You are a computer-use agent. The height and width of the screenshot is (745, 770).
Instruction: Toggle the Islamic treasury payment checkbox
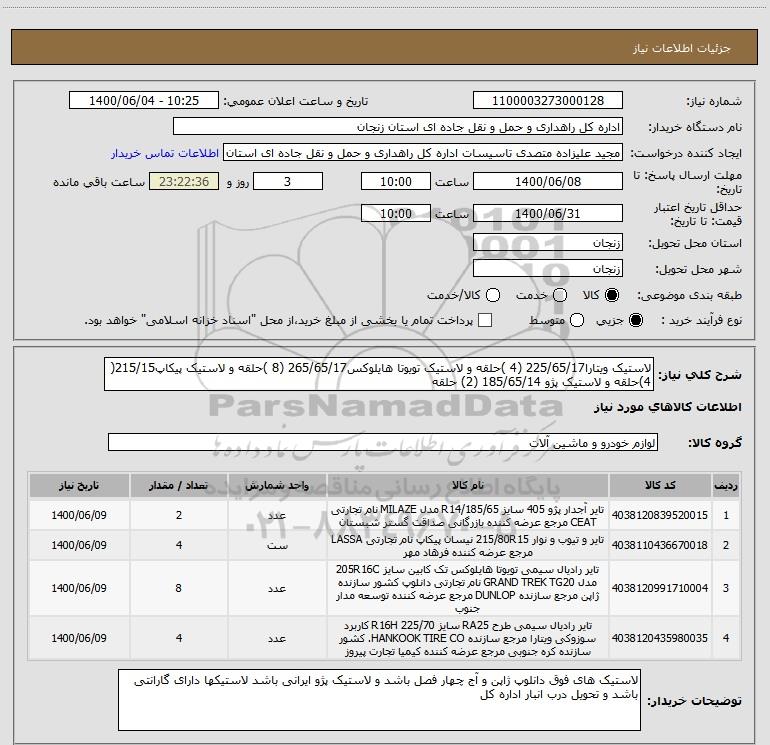[x=485, y=320]
